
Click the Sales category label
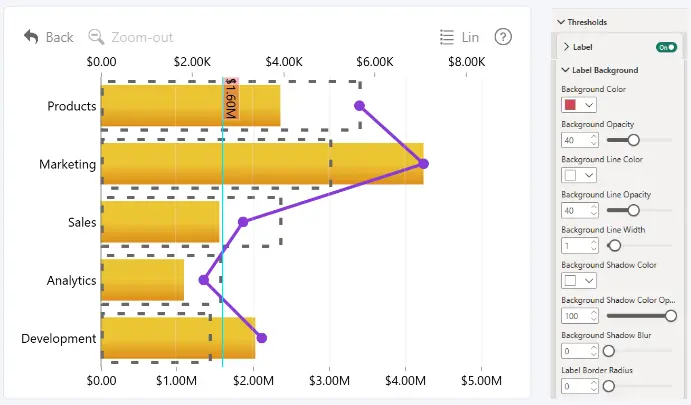point(82,223)
